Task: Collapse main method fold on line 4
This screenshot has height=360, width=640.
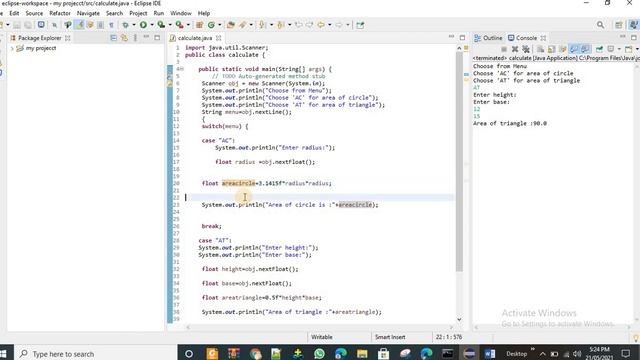Action: pos(181,69)
